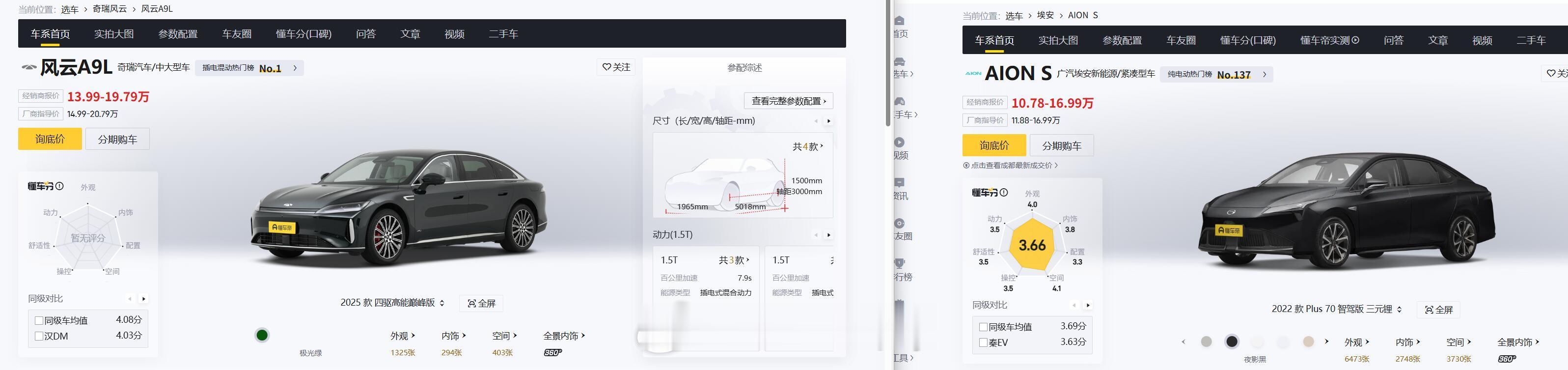Click the 排行榜 trophy icon in right sidebar
Viewport: 1568px width, 370px height.
[900, 263]
